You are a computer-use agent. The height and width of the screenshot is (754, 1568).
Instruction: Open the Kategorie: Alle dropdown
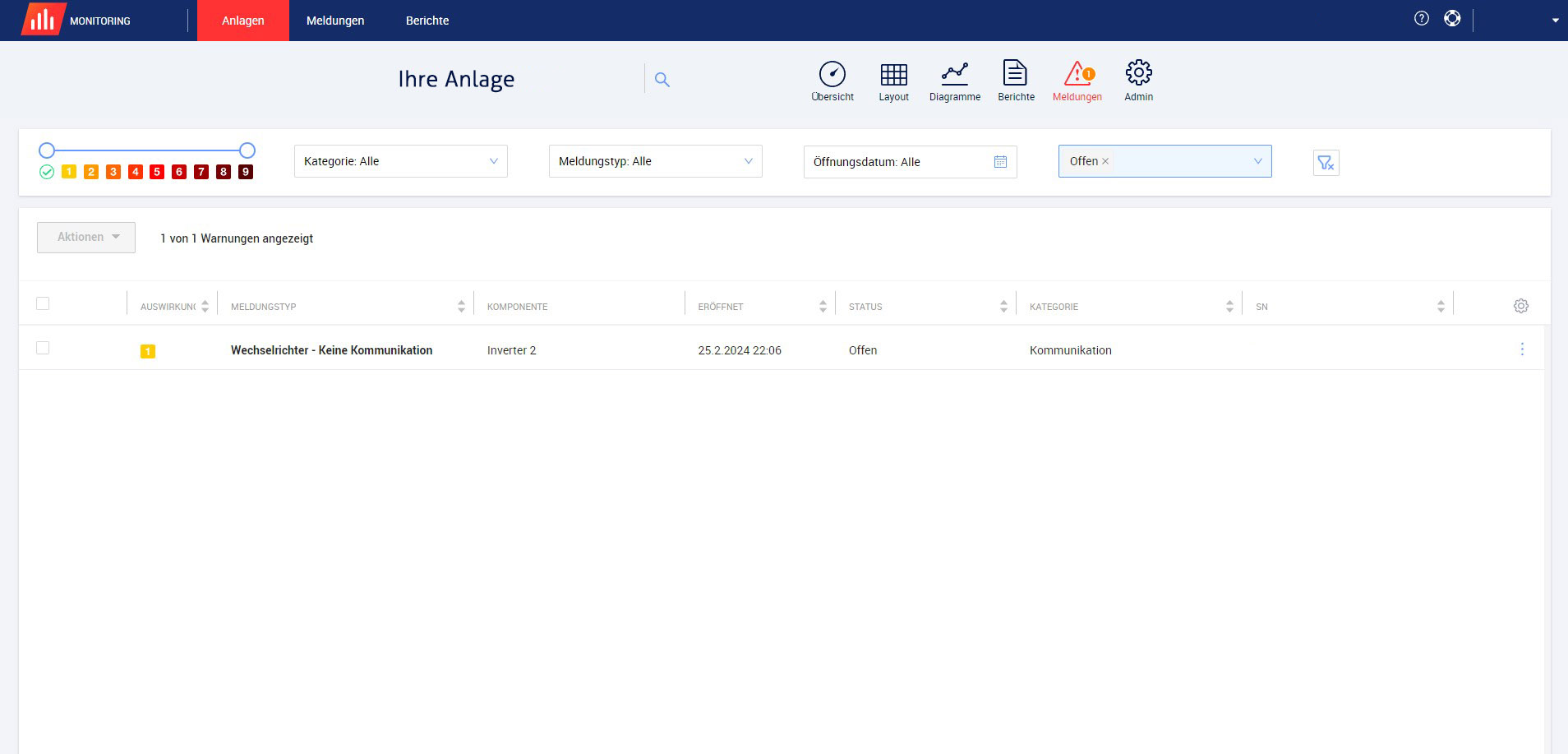coord(400,161)
